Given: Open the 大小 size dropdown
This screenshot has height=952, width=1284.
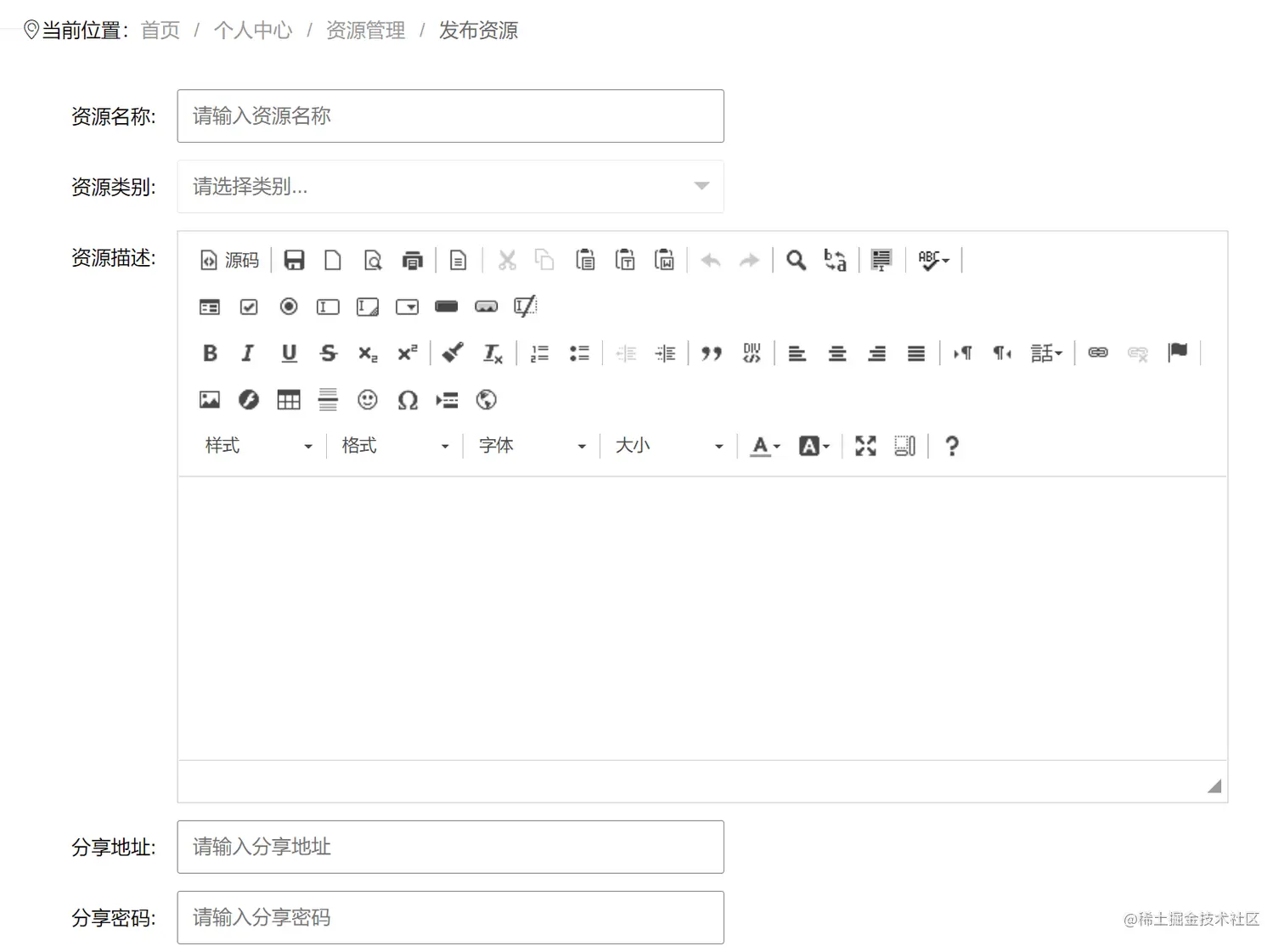Looking at the screenshot, I should 668,446.
